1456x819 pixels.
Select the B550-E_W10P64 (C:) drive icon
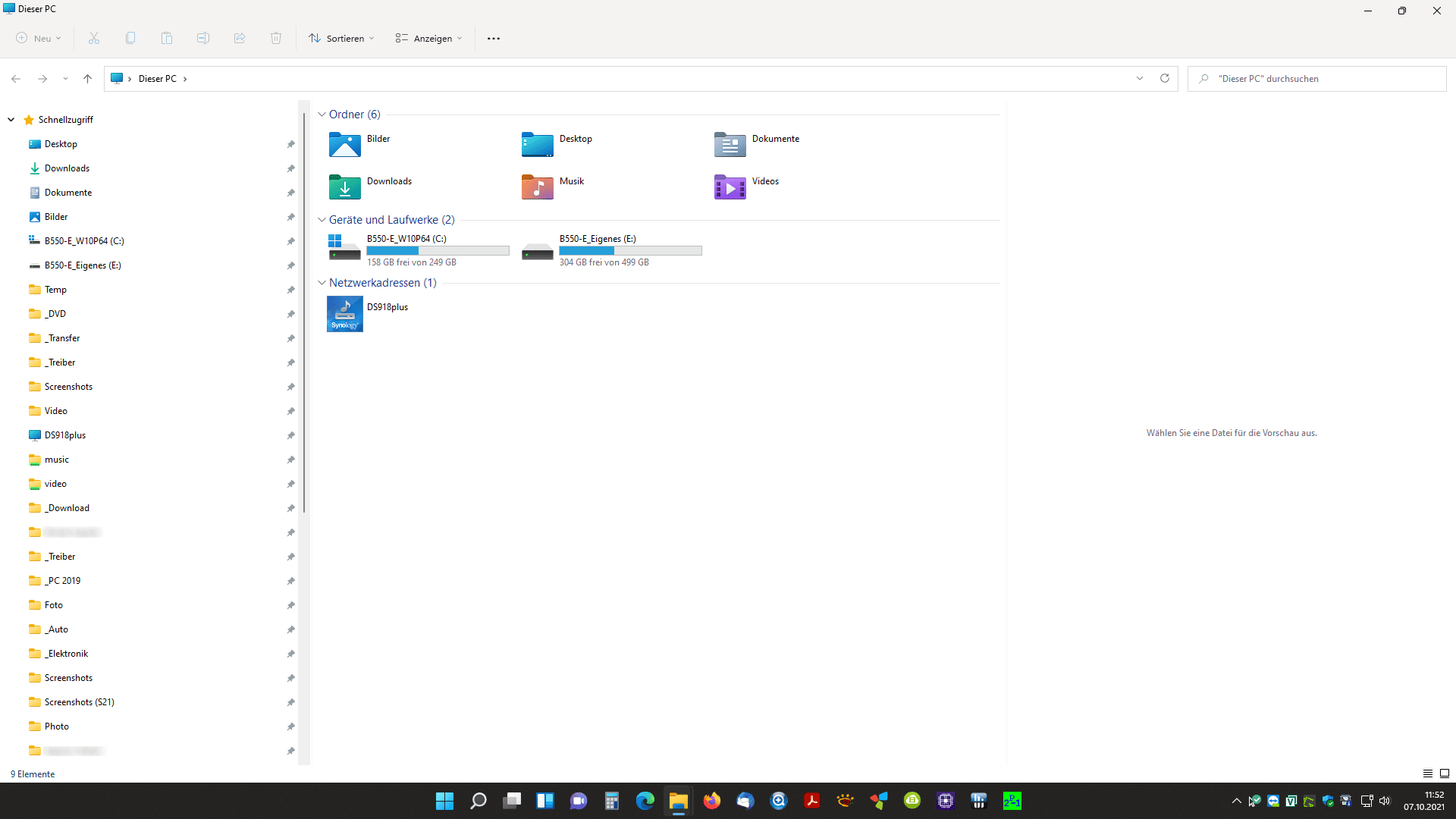pos(344,247)
